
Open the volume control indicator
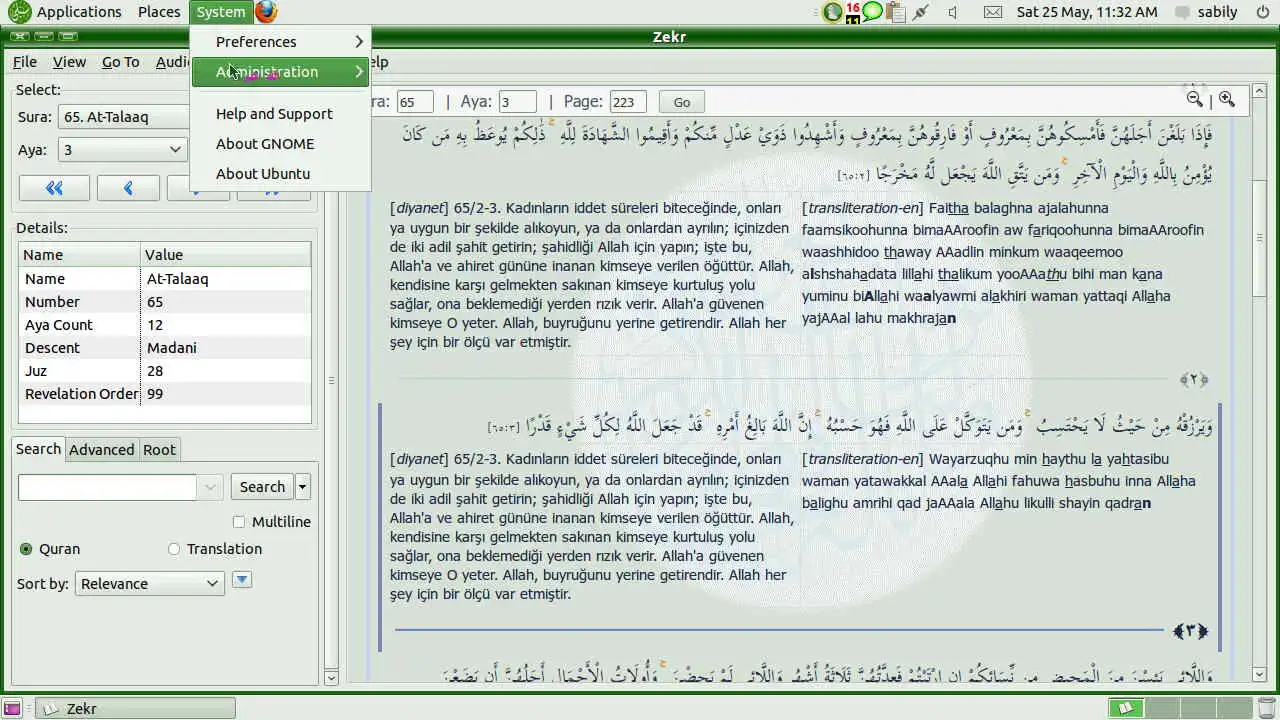(x=953, y=12)
